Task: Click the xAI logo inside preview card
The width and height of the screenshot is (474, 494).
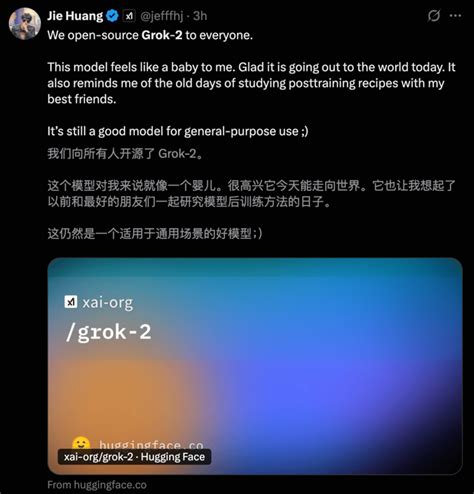Action: pos(71,302)
